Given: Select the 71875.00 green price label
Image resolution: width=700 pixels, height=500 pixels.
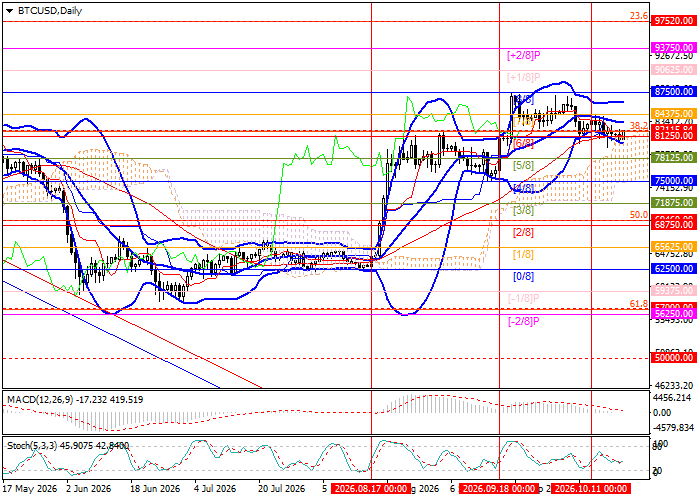Looking at the screenshot, I should [674, 203].
